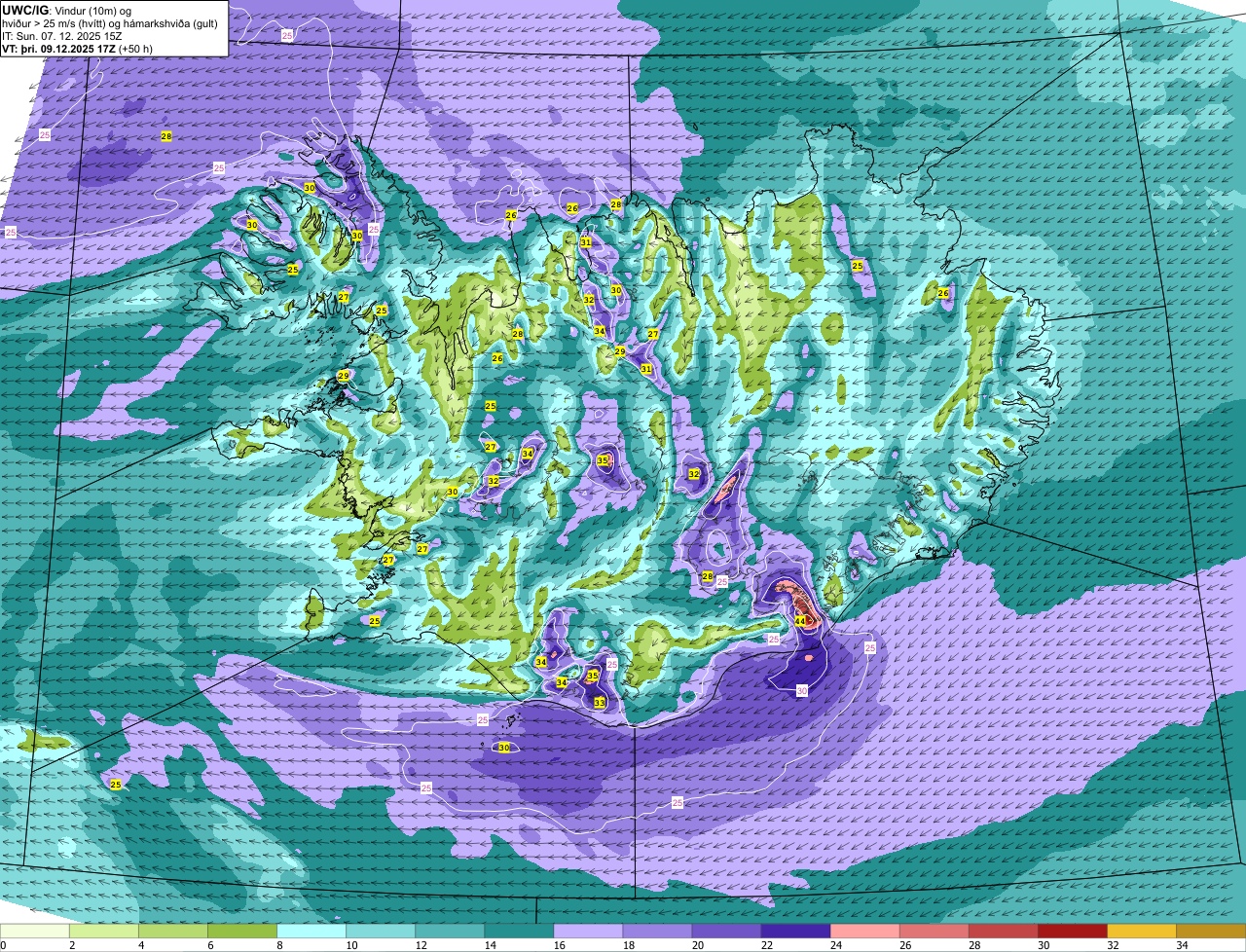Select the 20–22 purple scale swatch

[x=726, y=931]
